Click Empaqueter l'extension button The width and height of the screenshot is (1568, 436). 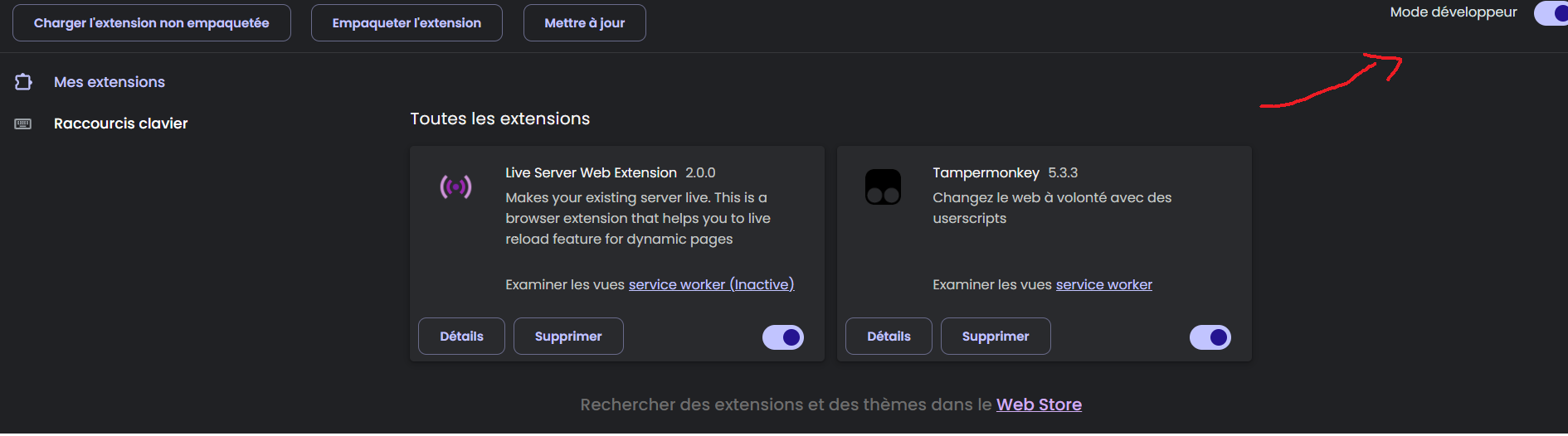point(407,23)
